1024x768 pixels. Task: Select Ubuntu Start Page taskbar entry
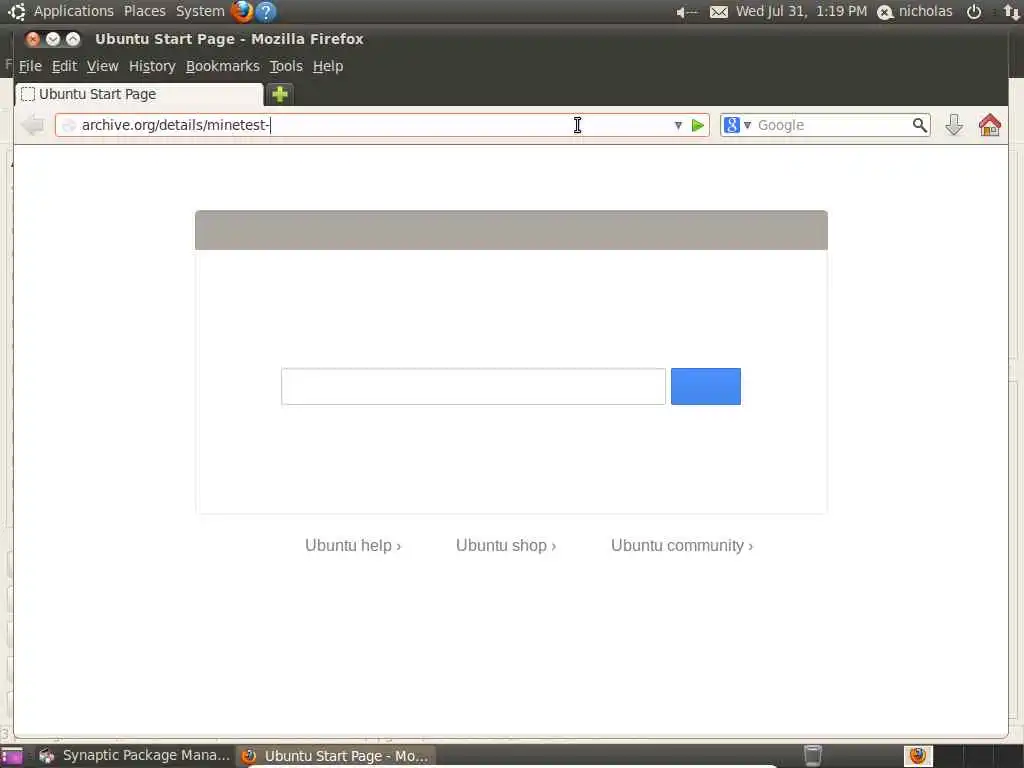(336, 756)
